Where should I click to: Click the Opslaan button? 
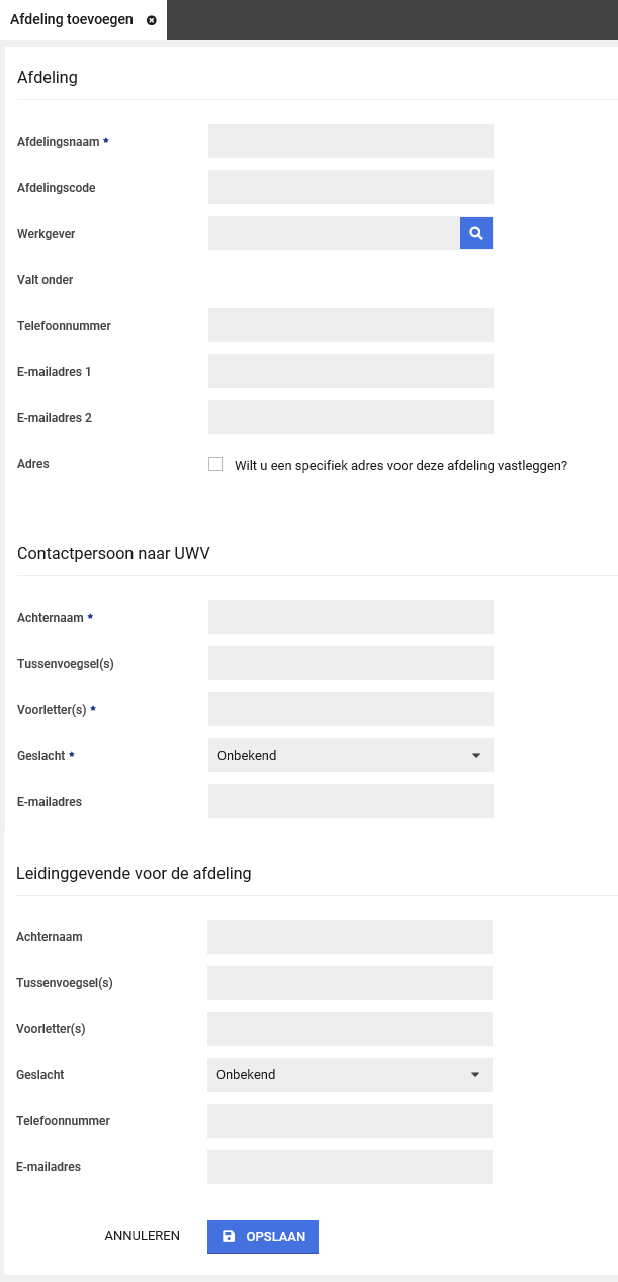pyautogui.click(x=263, y=1236)
